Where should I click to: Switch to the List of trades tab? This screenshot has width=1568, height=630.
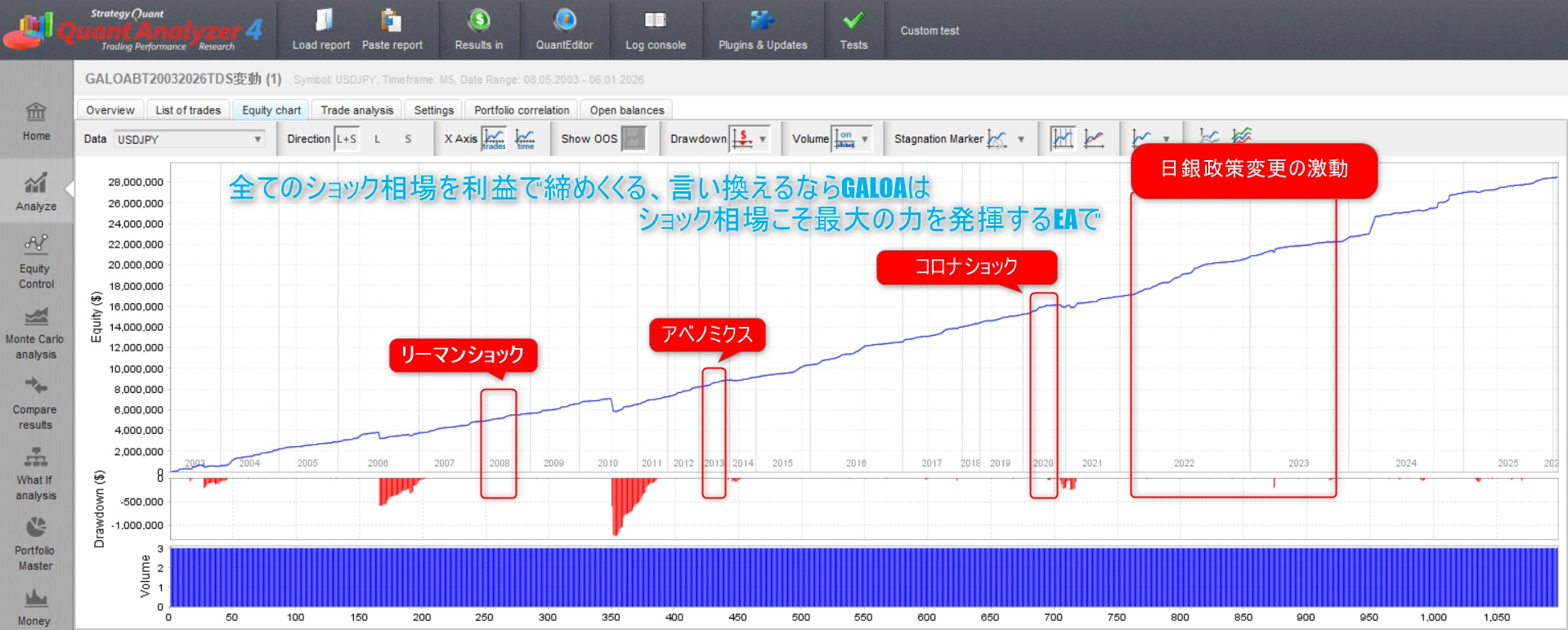(188, 110)
